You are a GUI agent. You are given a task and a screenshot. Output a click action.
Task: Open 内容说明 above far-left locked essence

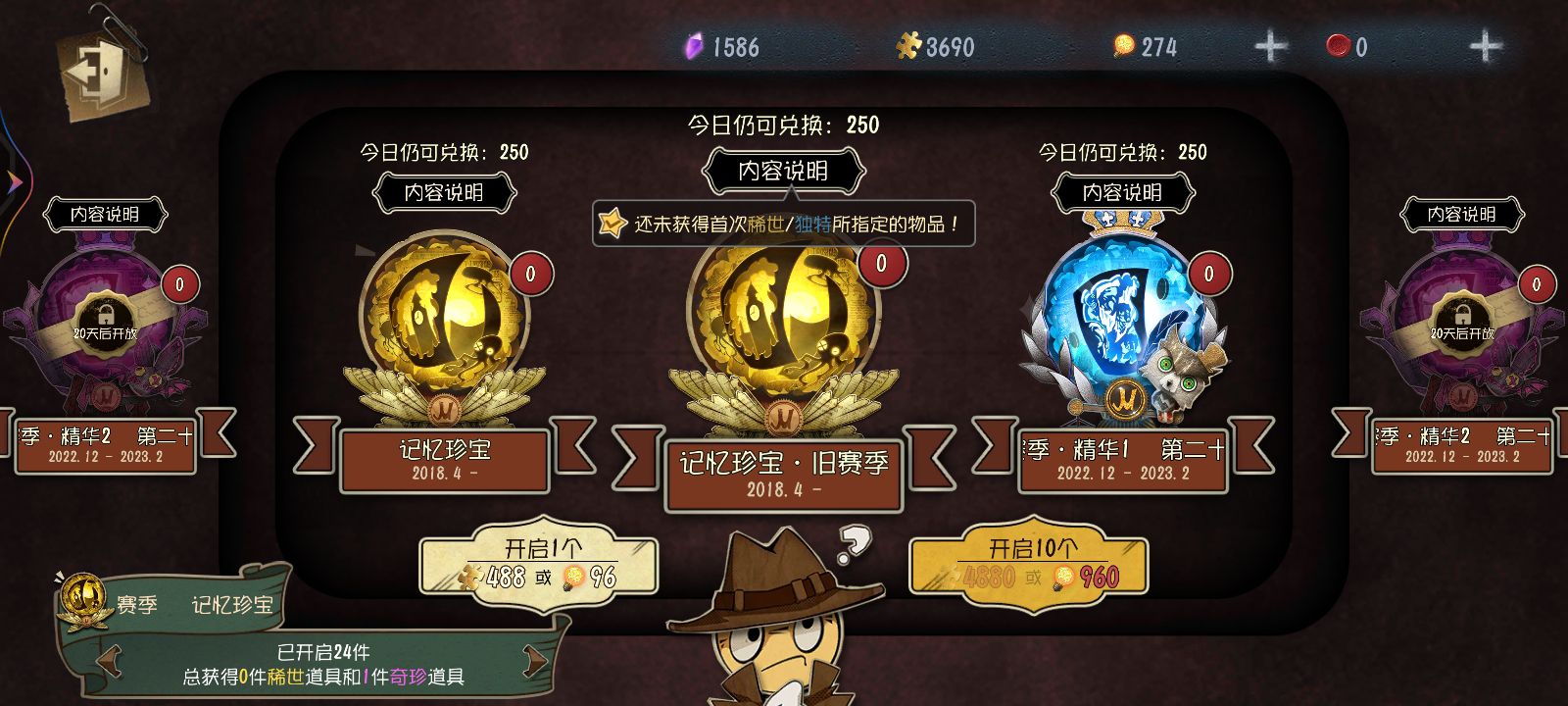[105, 214]
